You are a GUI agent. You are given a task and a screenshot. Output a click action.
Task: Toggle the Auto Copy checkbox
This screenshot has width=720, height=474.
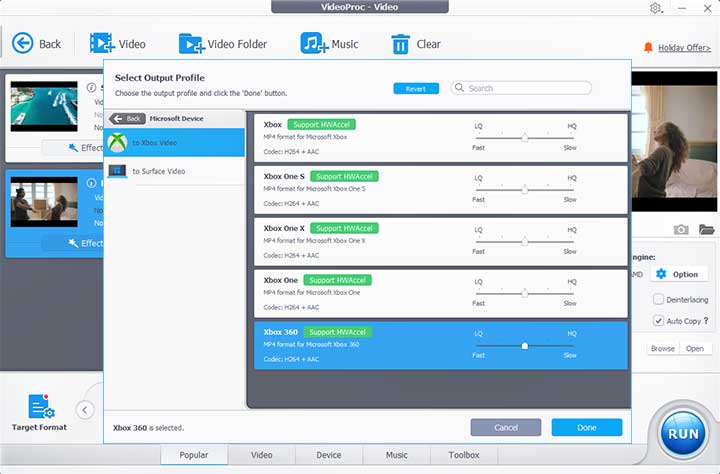point(658,321)
